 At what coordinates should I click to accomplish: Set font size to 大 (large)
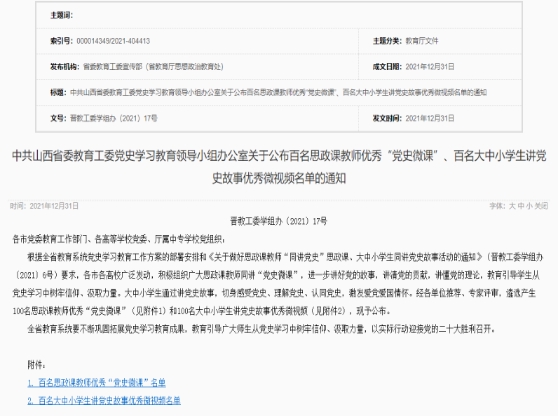512,206
